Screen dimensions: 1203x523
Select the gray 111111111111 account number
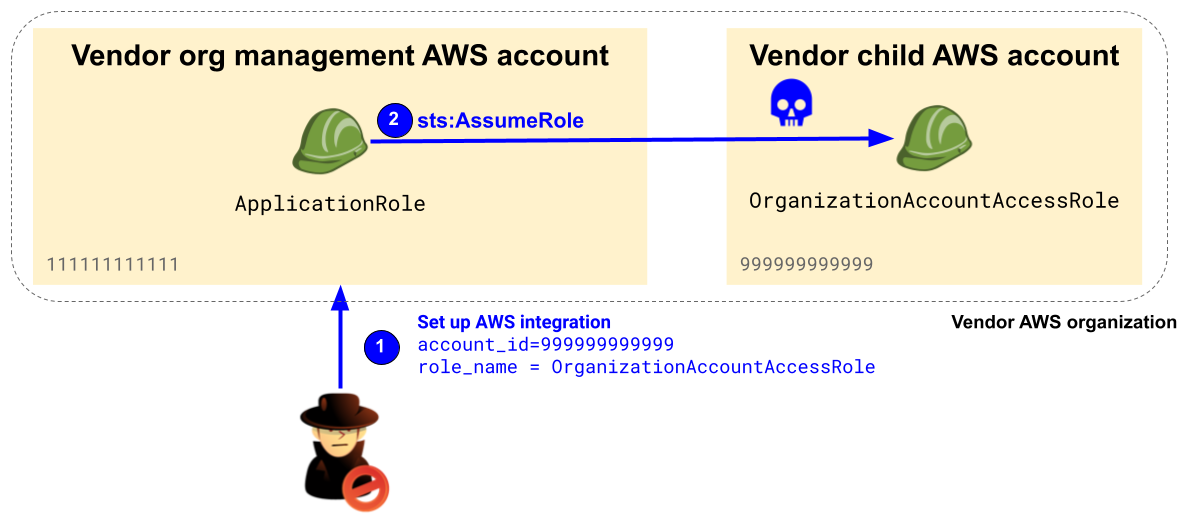113,265
